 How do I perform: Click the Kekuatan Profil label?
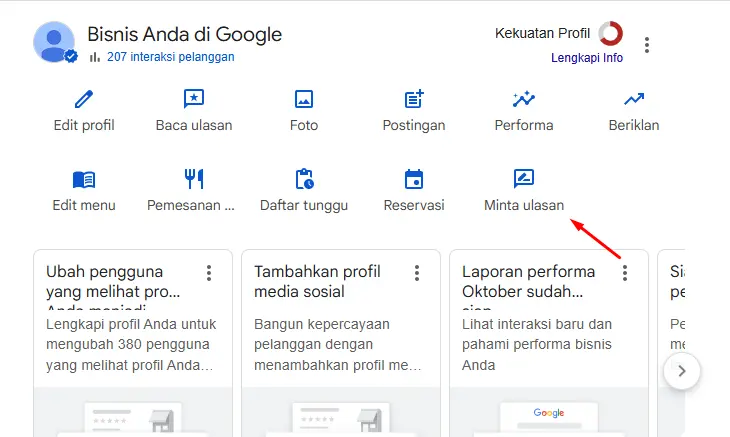tap(542, 34)
